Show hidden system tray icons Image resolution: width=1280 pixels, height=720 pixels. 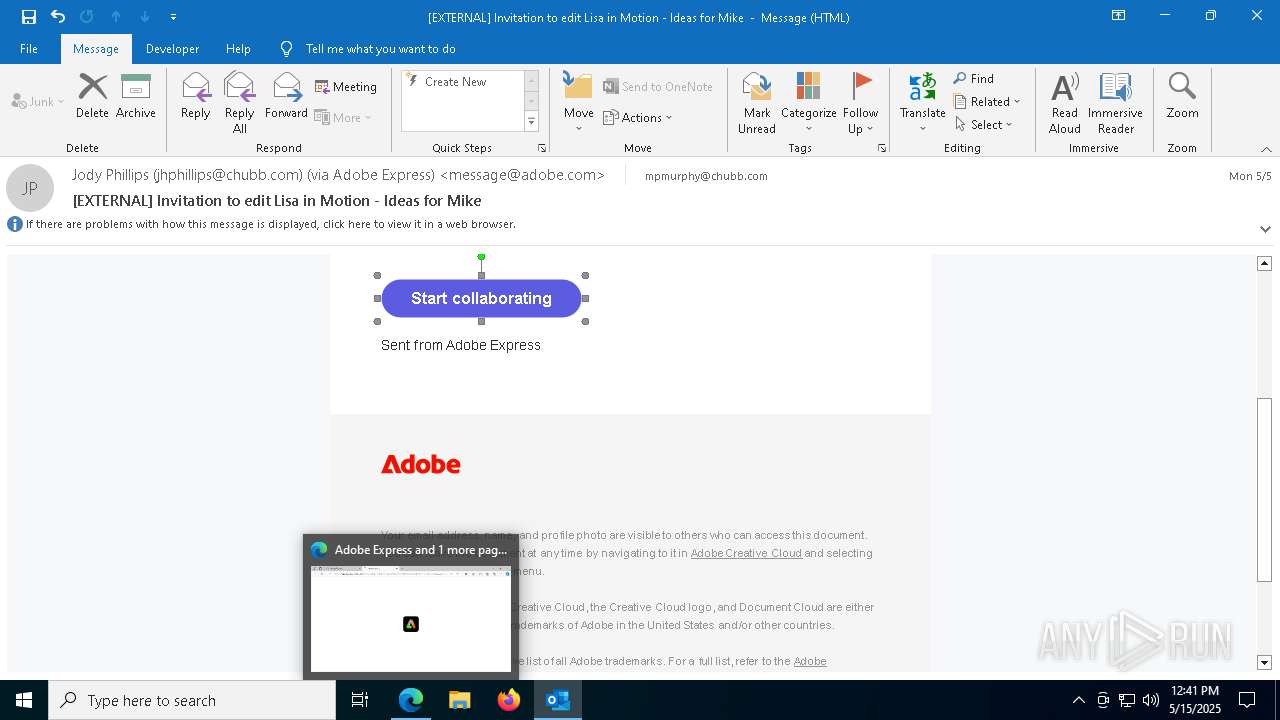(1078, 700)
